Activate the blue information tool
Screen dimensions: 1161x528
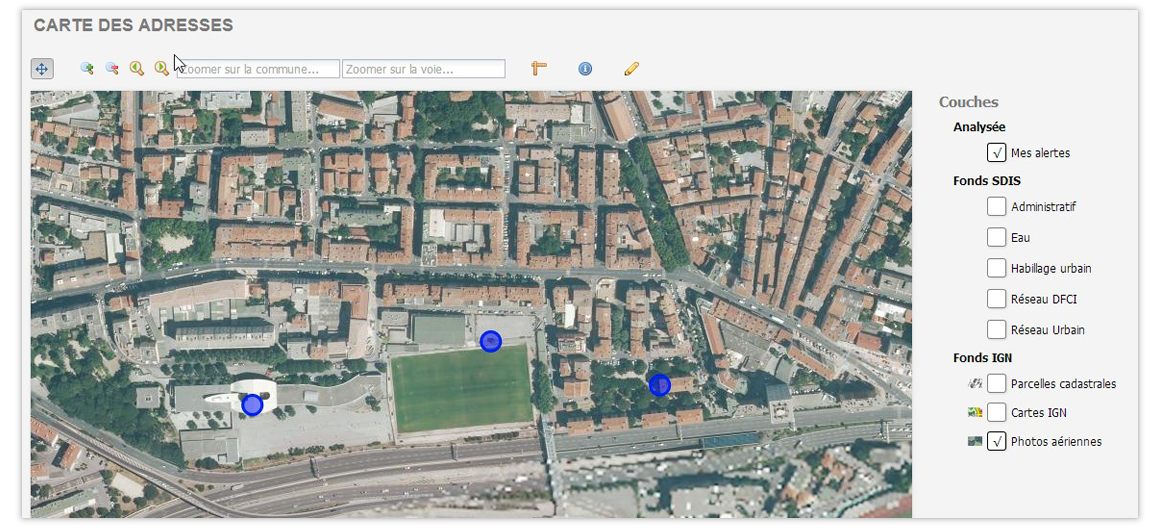point(585,69)
